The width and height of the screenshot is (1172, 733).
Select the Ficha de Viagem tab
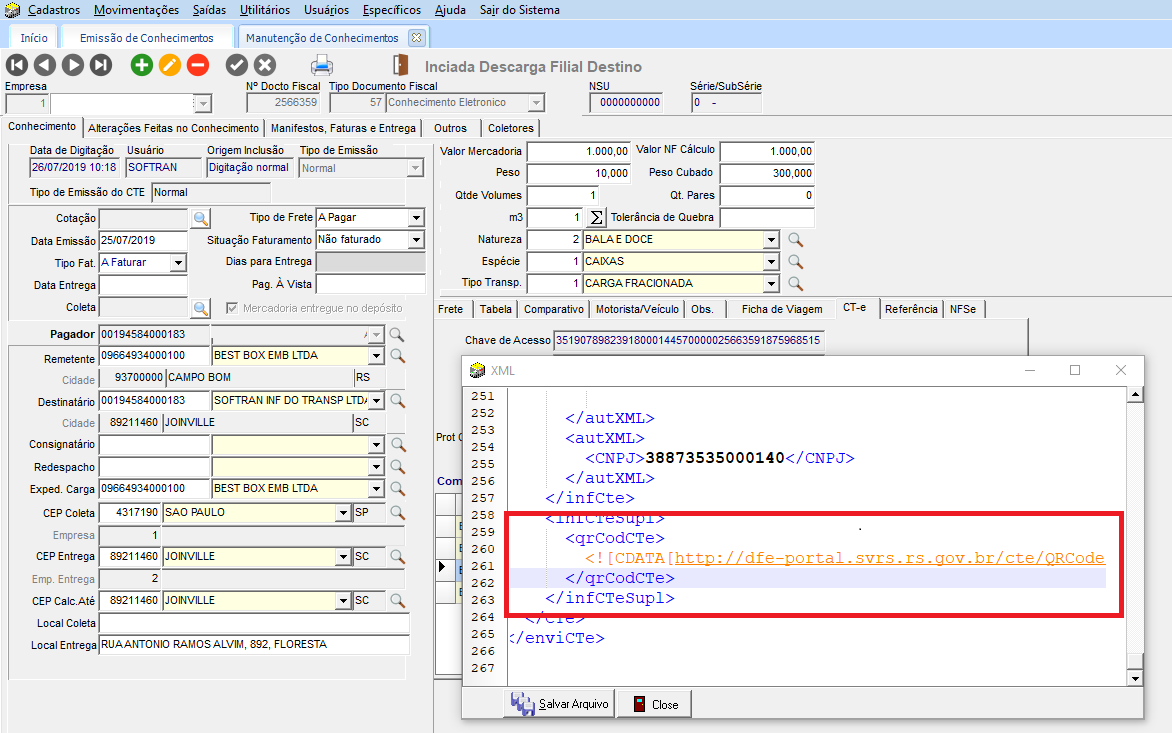click(782, 309)
